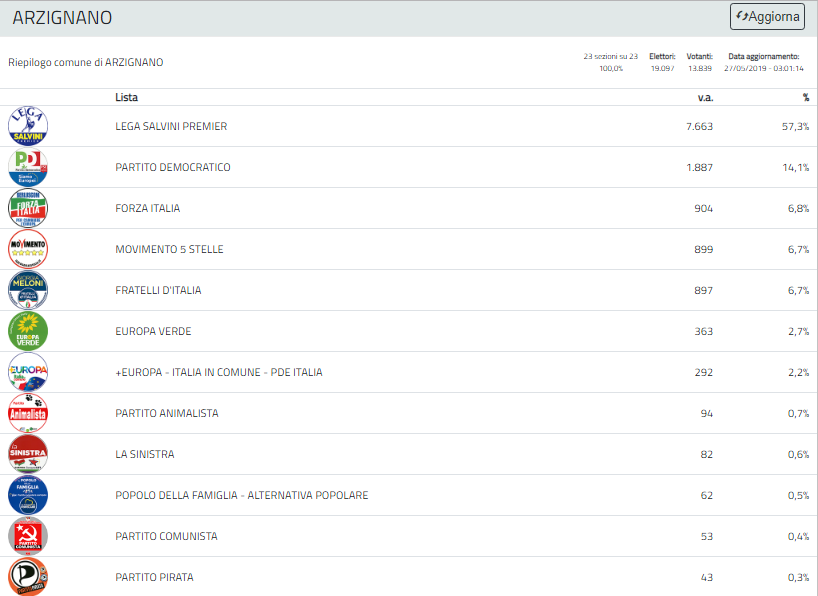Click the 0,6% percentage value
The height and width of the screenshot is (596, 818).
(799, 454)
